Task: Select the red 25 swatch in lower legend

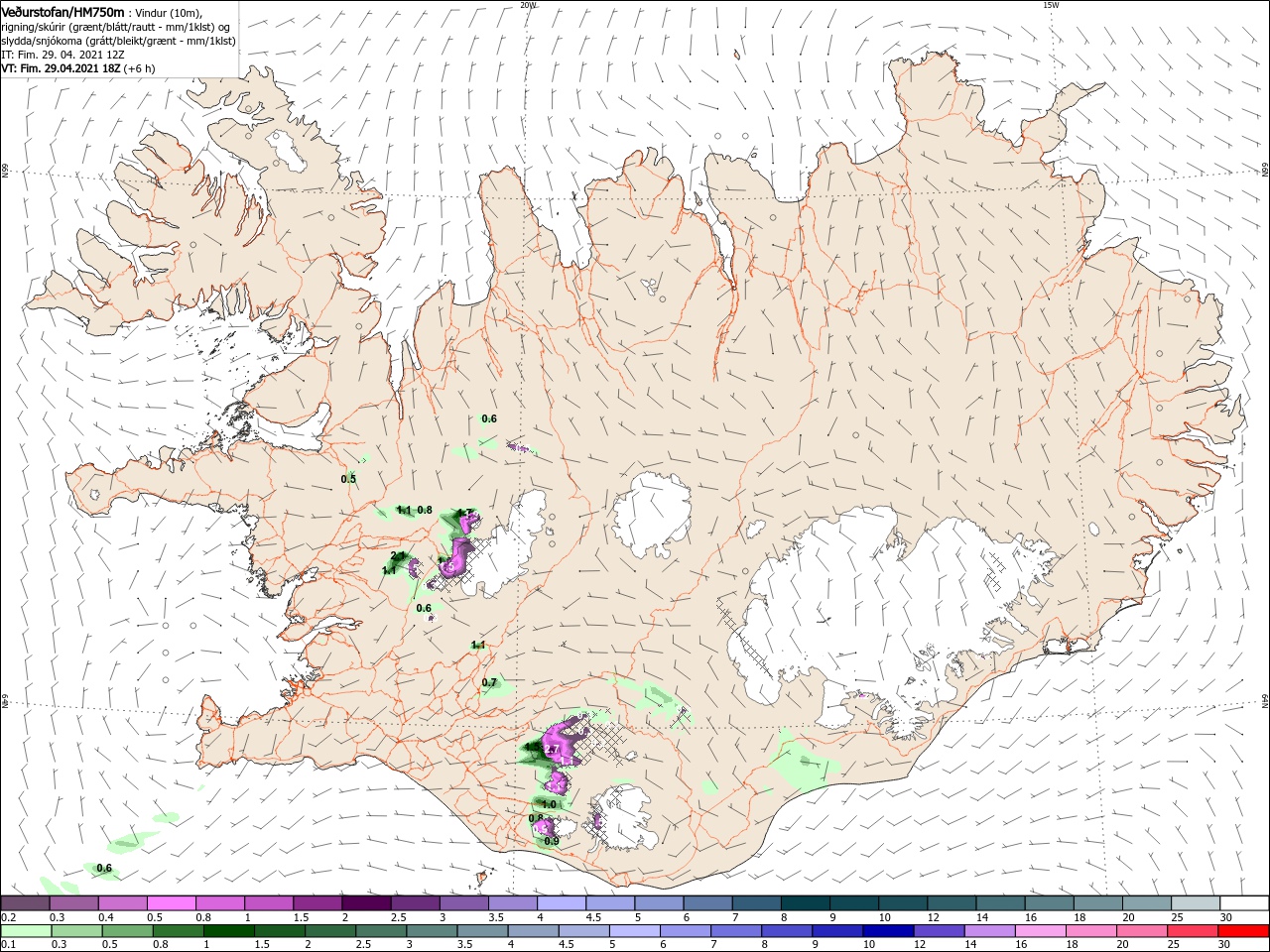Action: pyautogui.click(x=1193, y=931)
